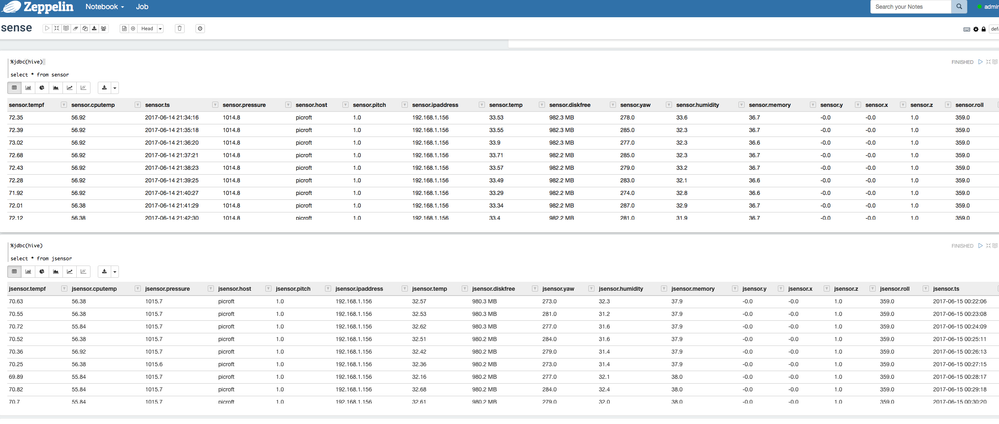Select table view for sensor results

pyautogui.click(x=14, y=88)
